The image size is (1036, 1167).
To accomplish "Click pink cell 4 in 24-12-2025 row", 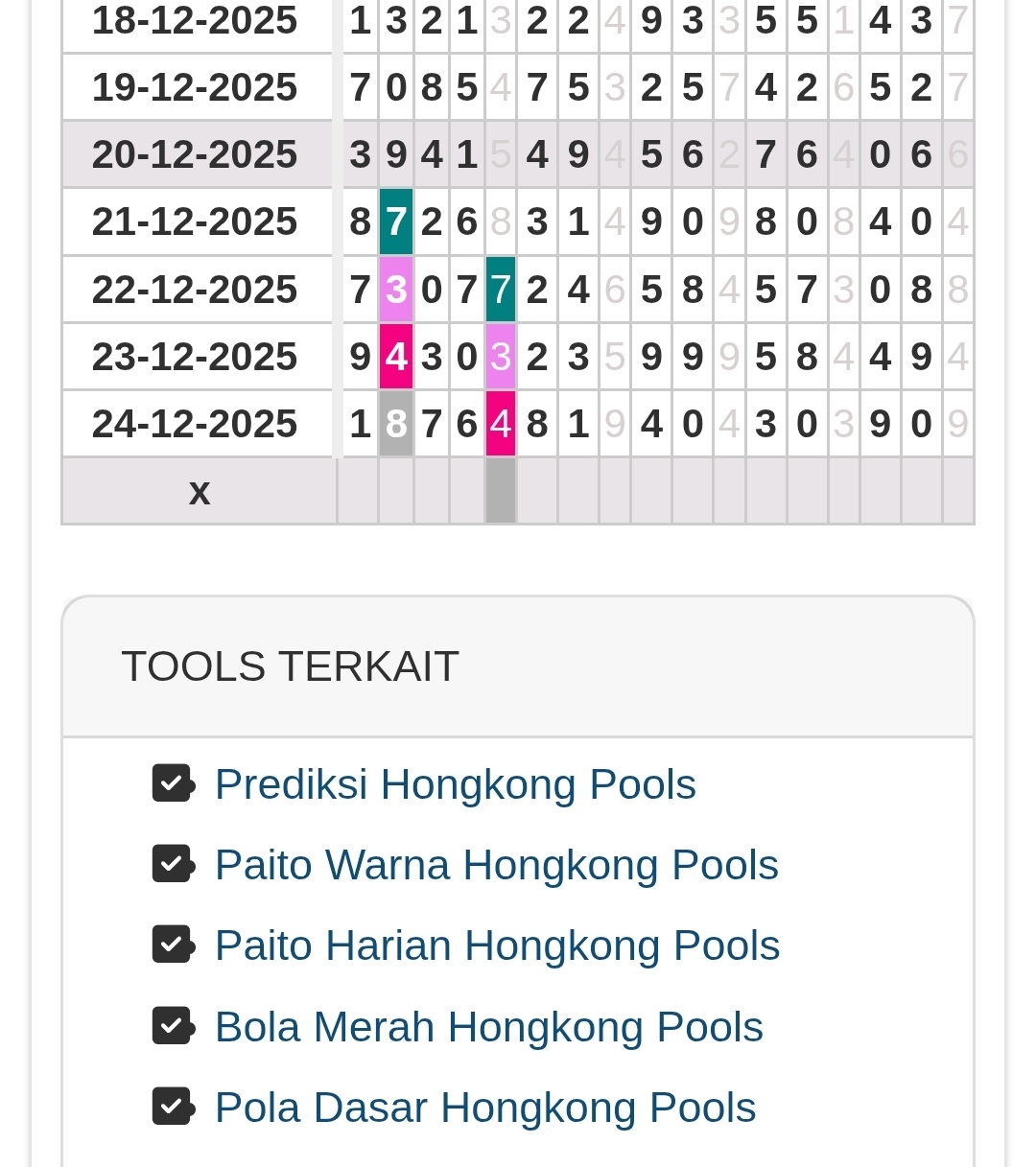I will point(501,424).
